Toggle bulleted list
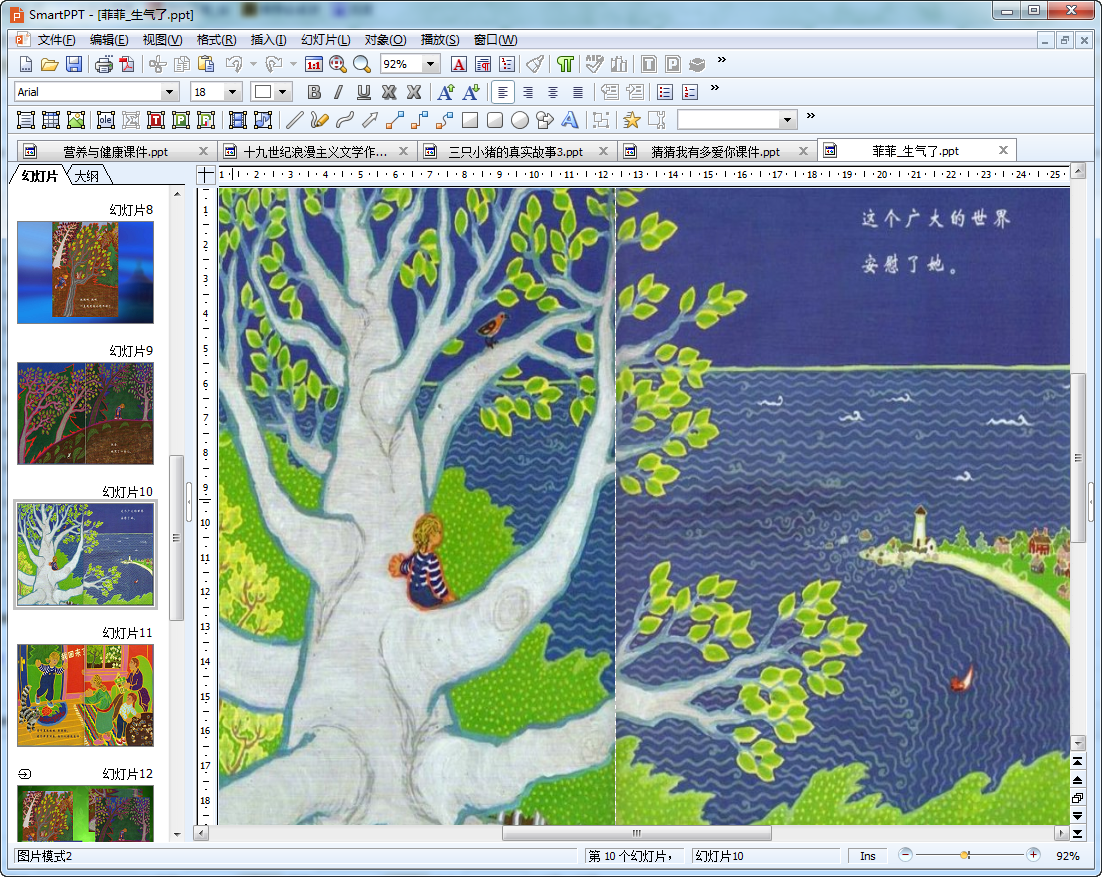 click(665, 92)
